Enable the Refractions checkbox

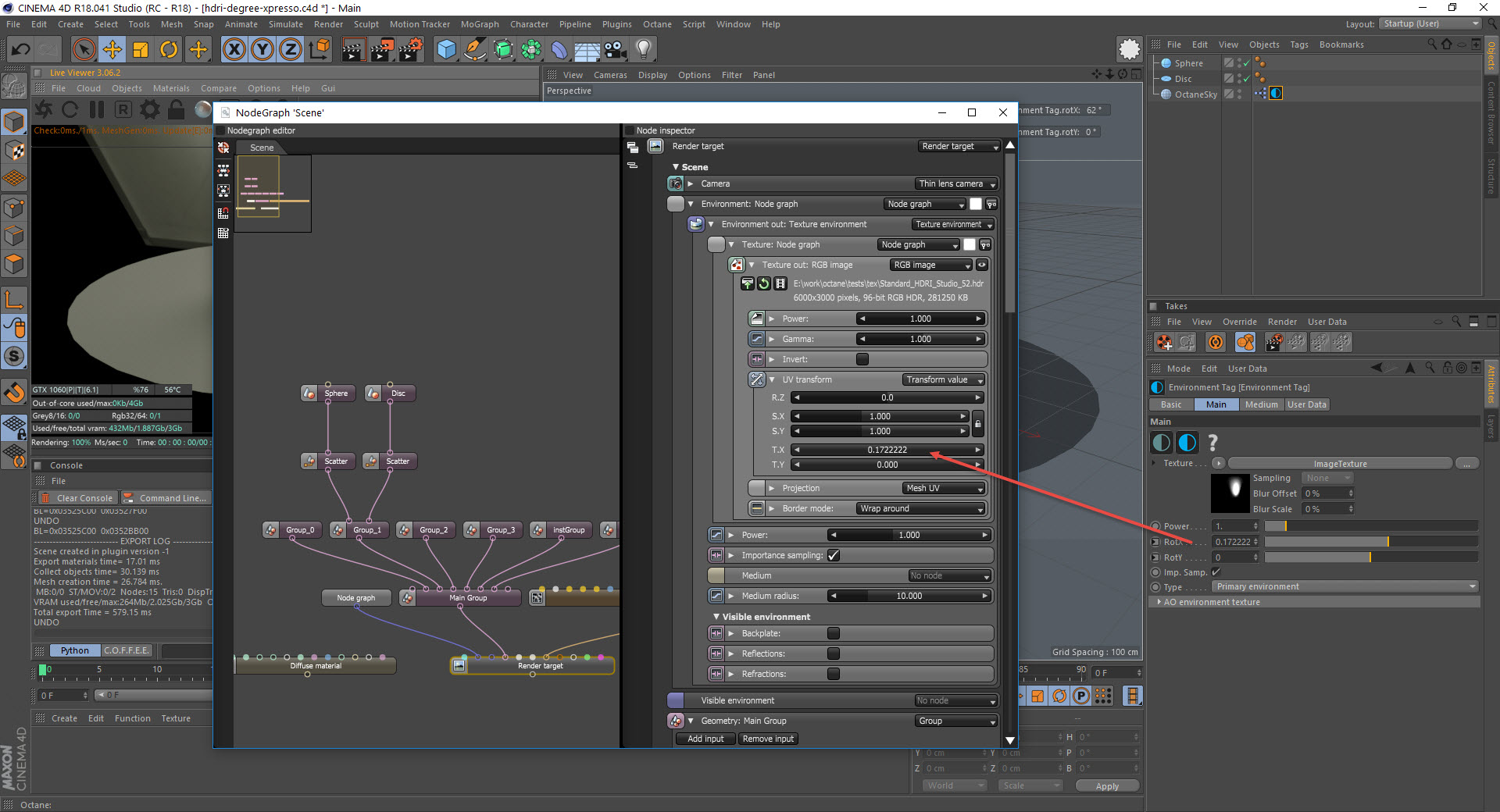[834, 674]
